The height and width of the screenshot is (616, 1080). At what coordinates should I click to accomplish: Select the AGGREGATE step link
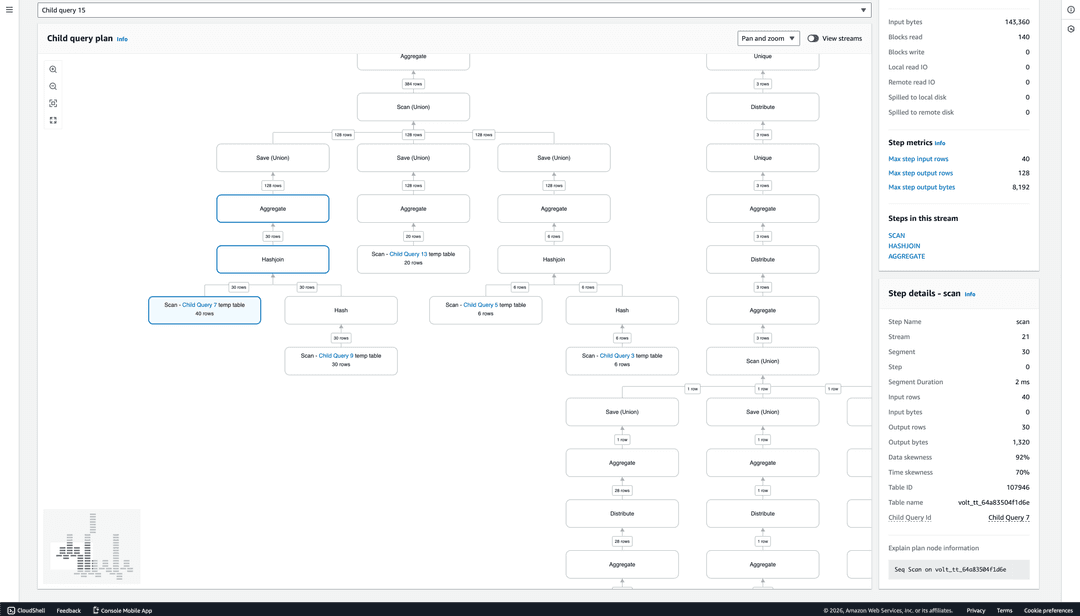(906, 256)
